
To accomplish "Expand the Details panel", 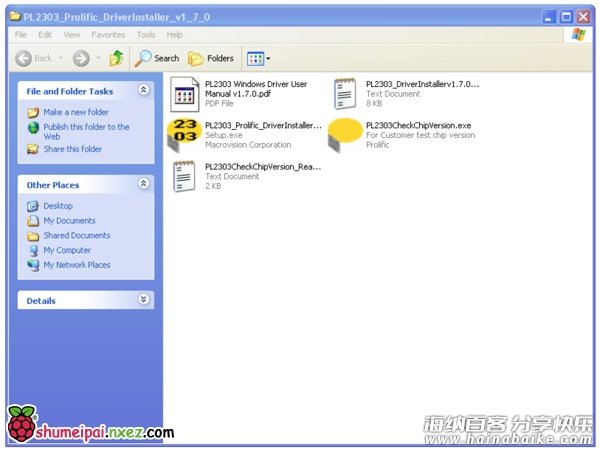I will (143, 299).
